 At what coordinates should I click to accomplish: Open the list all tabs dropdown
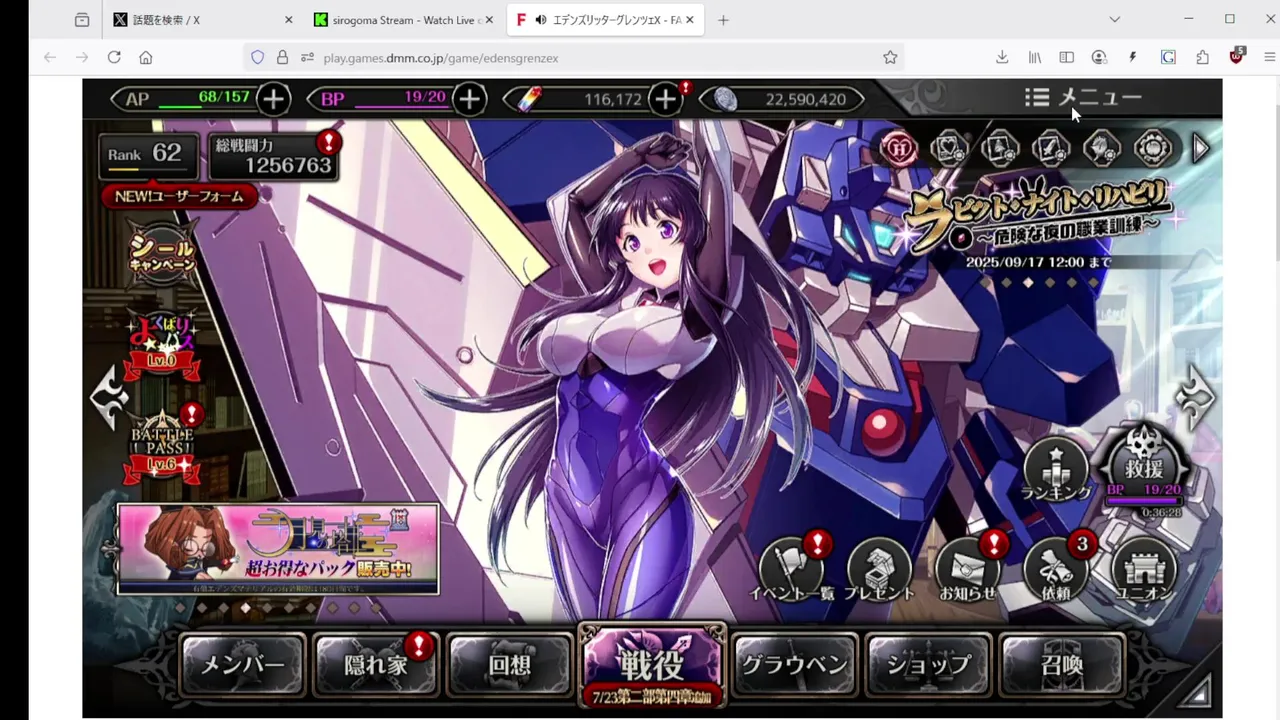click(x=1115, y=19)
